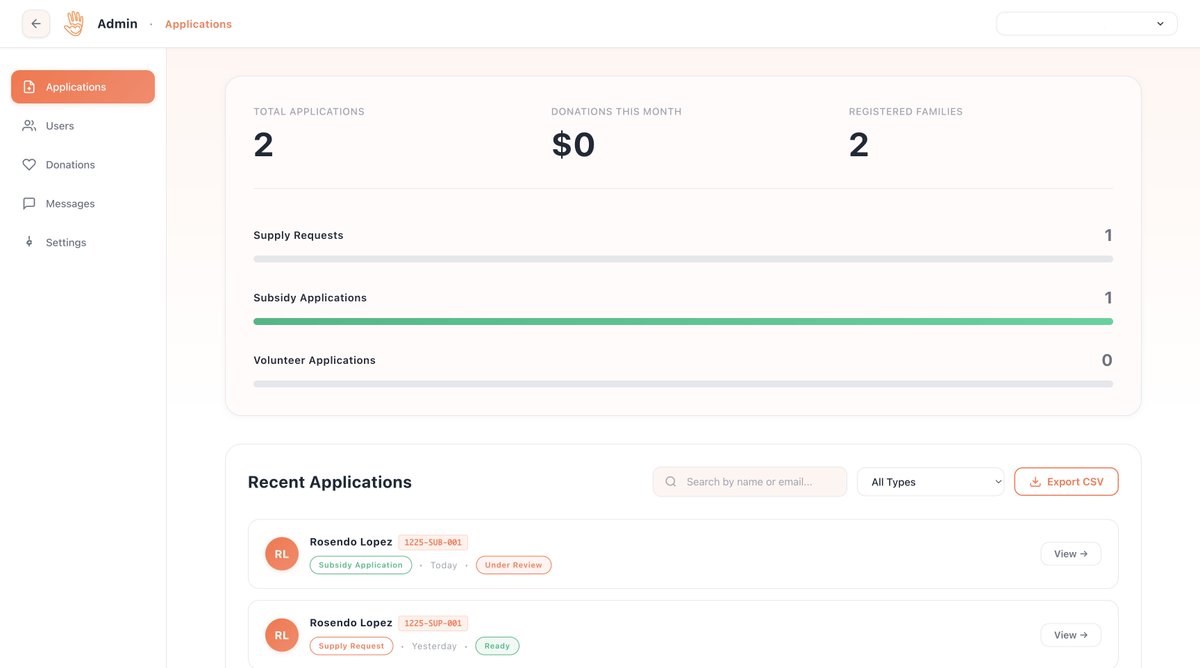
Task: Click the Registered Families label
Action: (906, 112)
